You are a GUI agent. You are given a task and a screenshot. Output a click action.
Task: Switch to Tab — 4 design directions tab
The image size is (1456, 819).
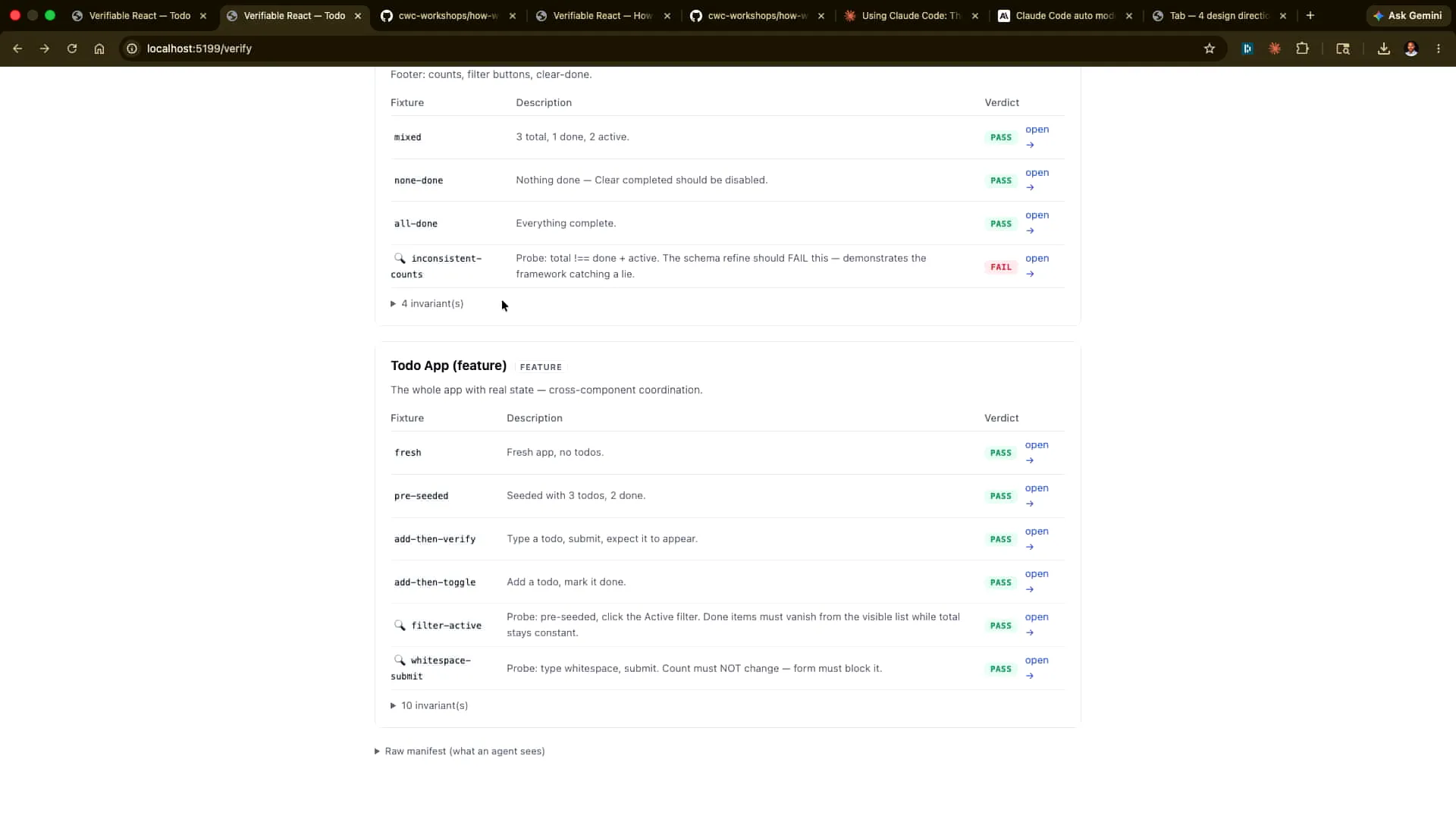click(x=1219, y=16)
